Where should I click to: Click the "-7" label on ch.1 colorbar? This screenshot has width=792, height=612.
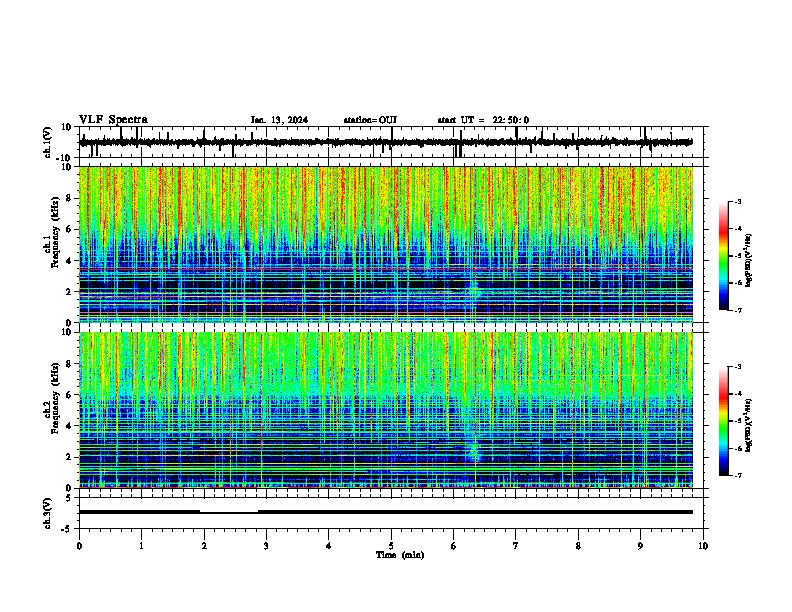[x=738, y=310]
